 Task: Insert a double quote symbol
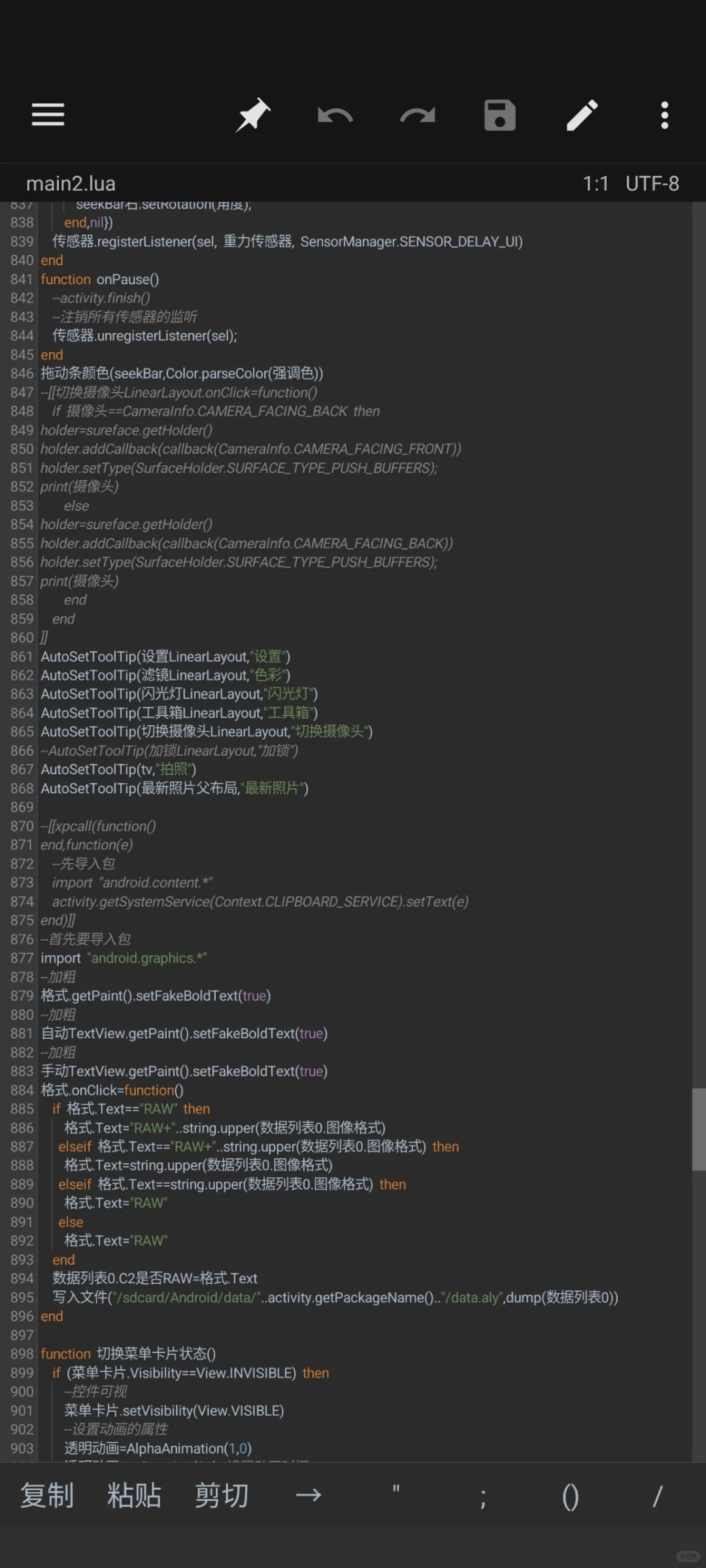tap(396, 1491)
